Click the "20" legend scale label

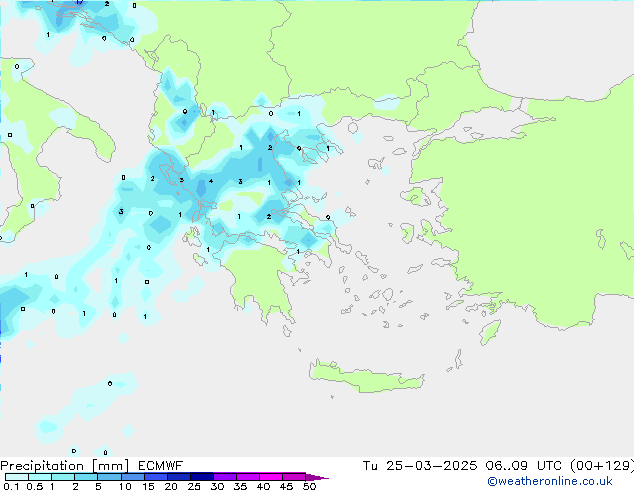[x=171, y=486]
